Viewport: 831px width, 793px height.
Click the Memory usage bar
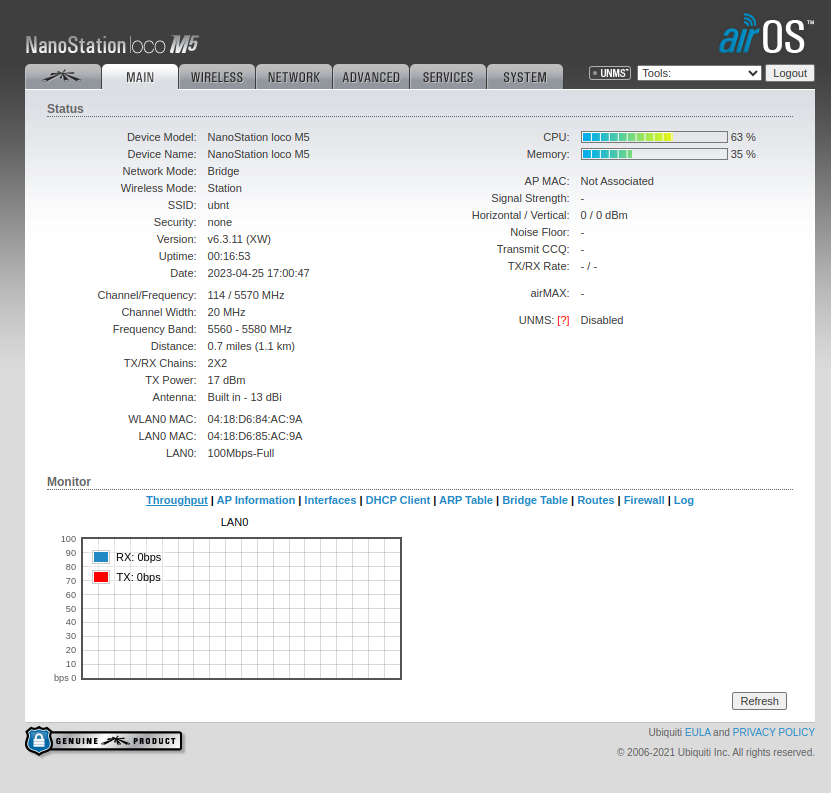654,154
